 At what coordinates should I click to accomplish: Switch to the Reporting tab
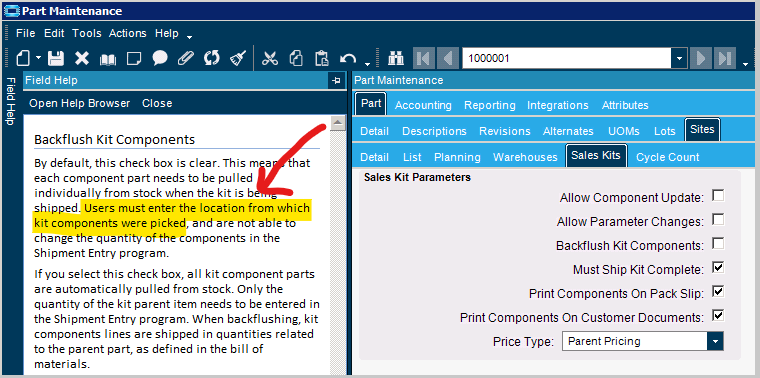pyautogui.click(x=490, y=105)
